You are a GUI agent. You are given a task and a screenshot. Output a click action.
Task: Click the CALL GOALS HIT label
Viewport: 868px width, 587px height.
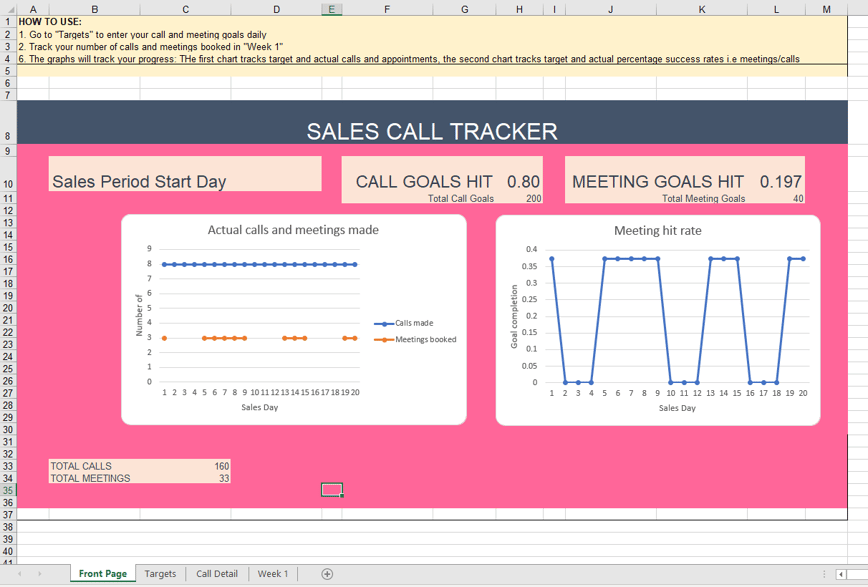click(424, 182)
